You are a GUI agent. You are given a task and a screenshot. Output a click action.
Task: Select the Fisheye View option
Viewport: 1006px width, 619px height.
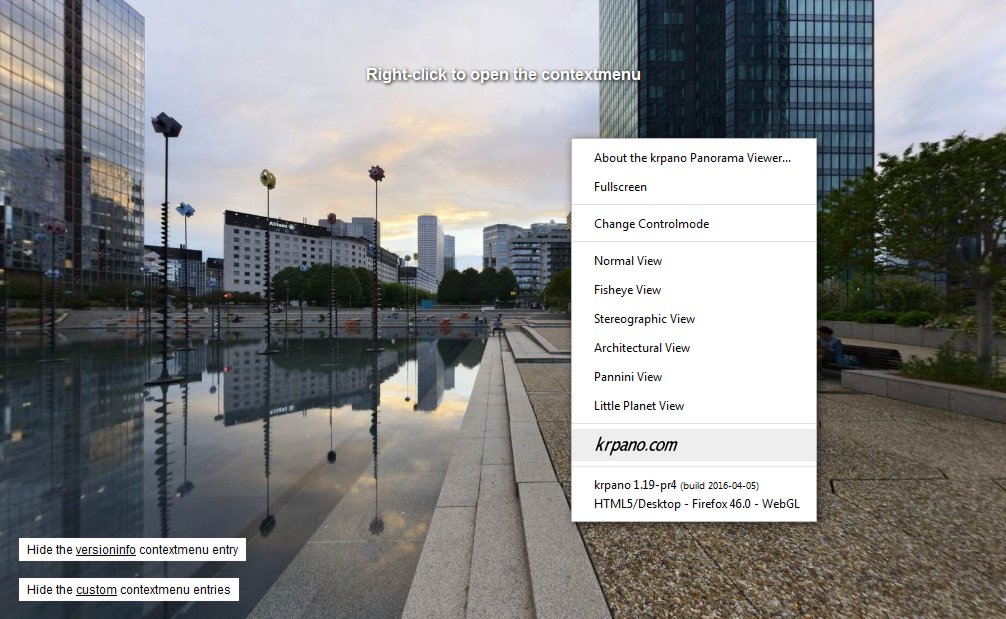coord(627,290)
